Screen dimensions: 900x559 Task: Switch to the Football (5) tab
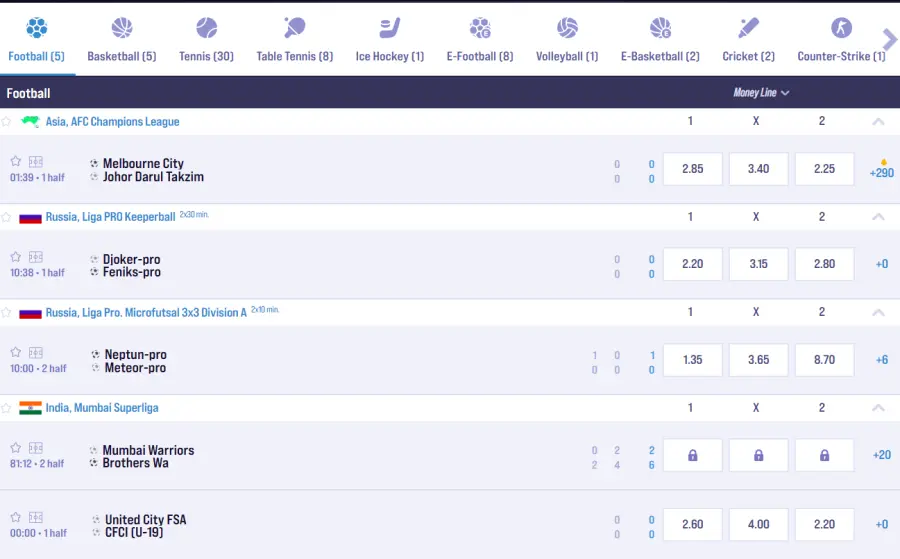pos(37,56)
